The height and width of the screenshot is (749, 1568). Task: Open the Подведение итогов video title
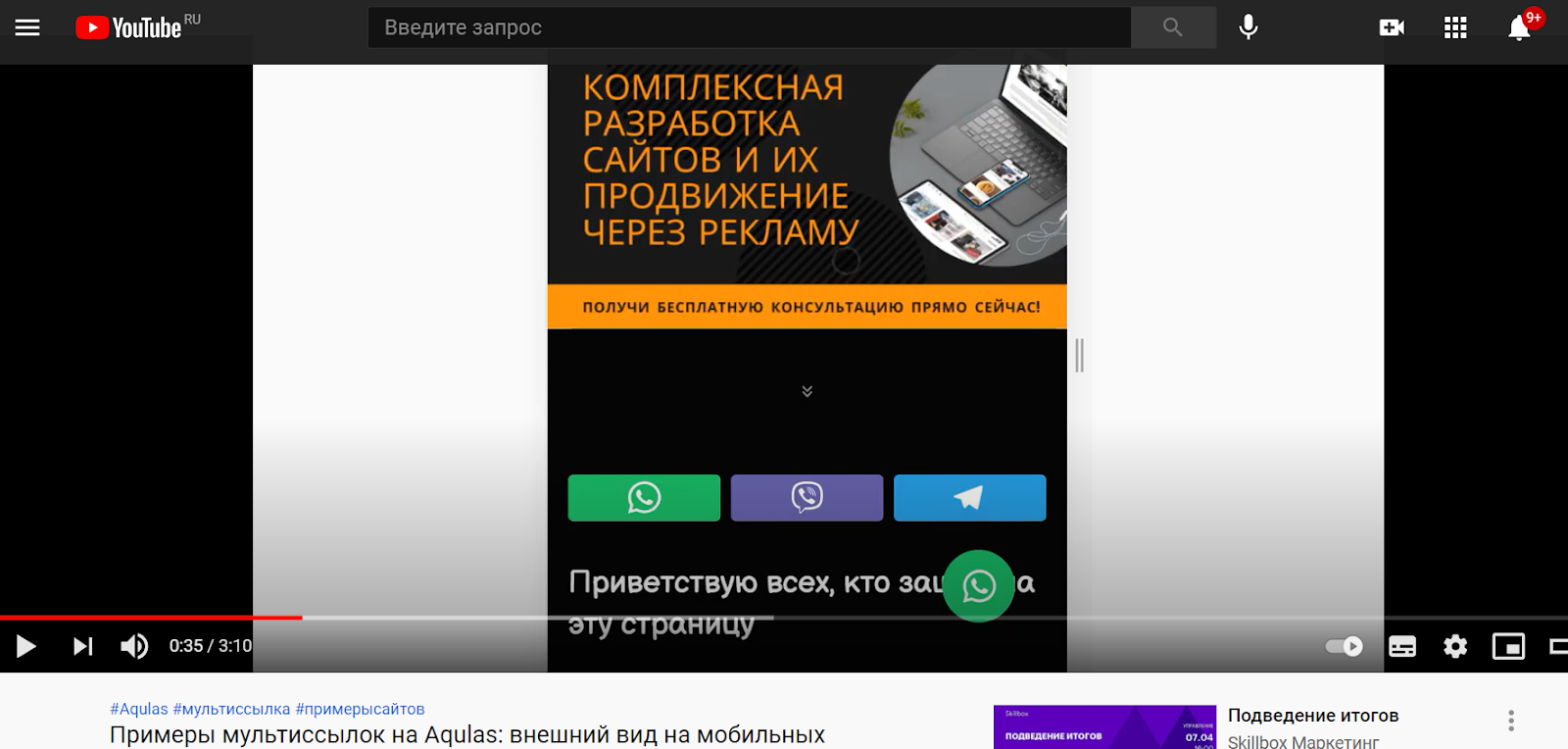[x=1313, y=716]
